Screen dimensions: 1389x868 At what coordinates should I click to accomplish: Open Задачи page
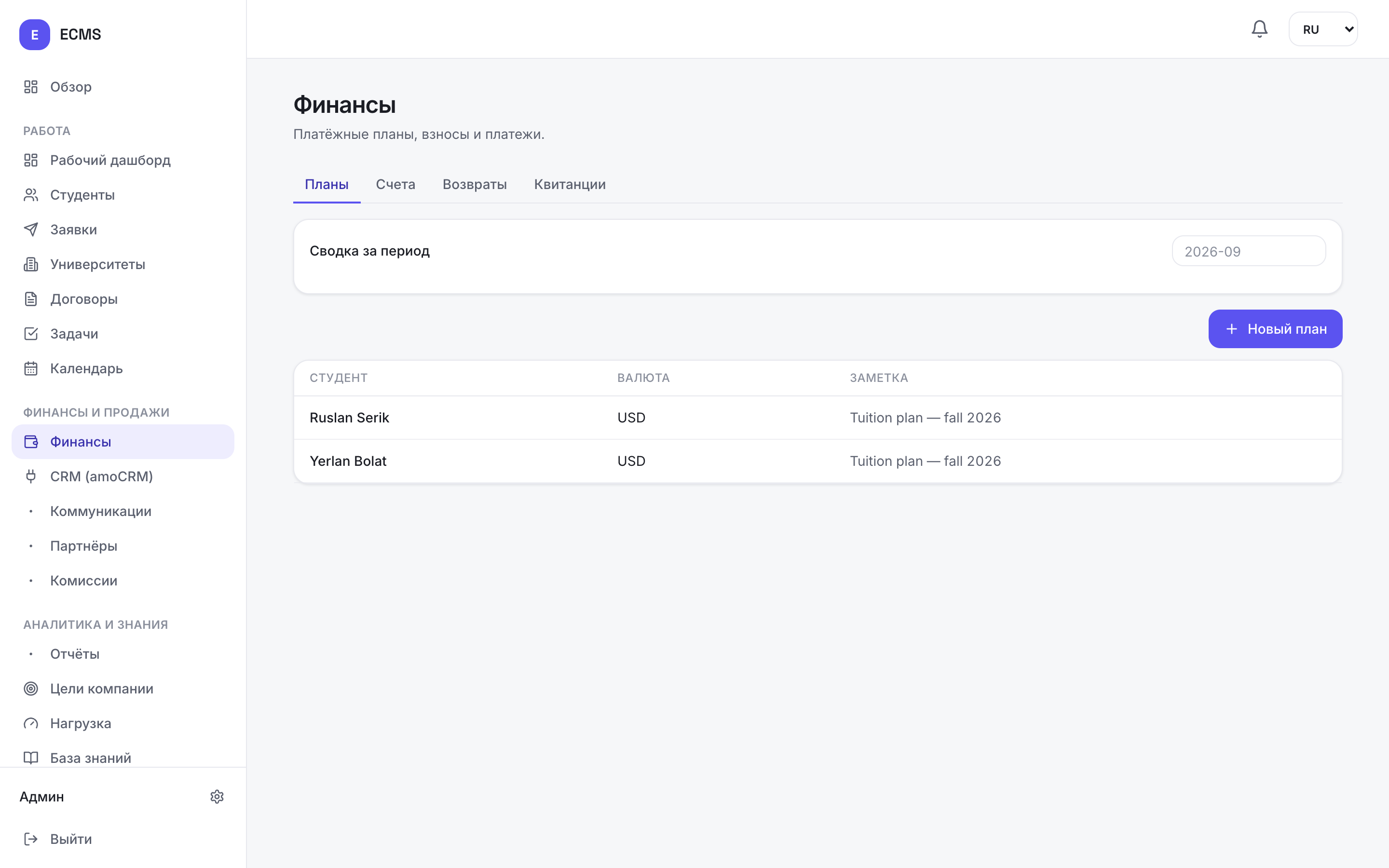123,334
